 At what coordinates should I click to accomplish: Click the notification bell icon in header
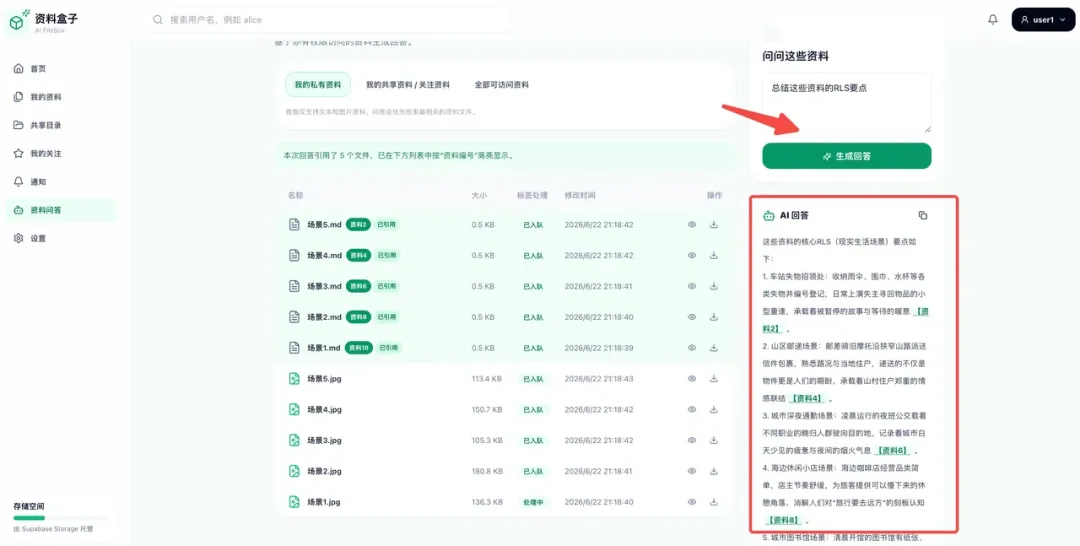click(x=993, y=20)
